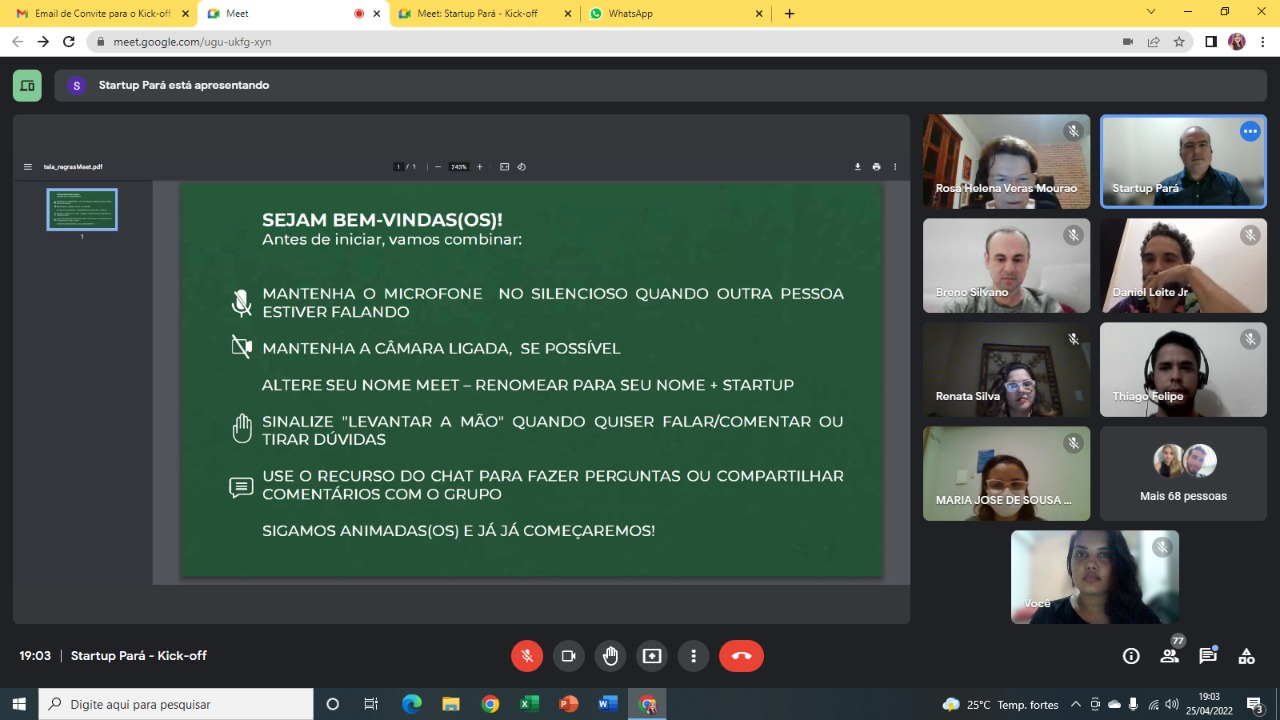Screen dimensions: 1280x720
Task: Expand the Chrome tab search chevron
Action: pos(1151,12)
